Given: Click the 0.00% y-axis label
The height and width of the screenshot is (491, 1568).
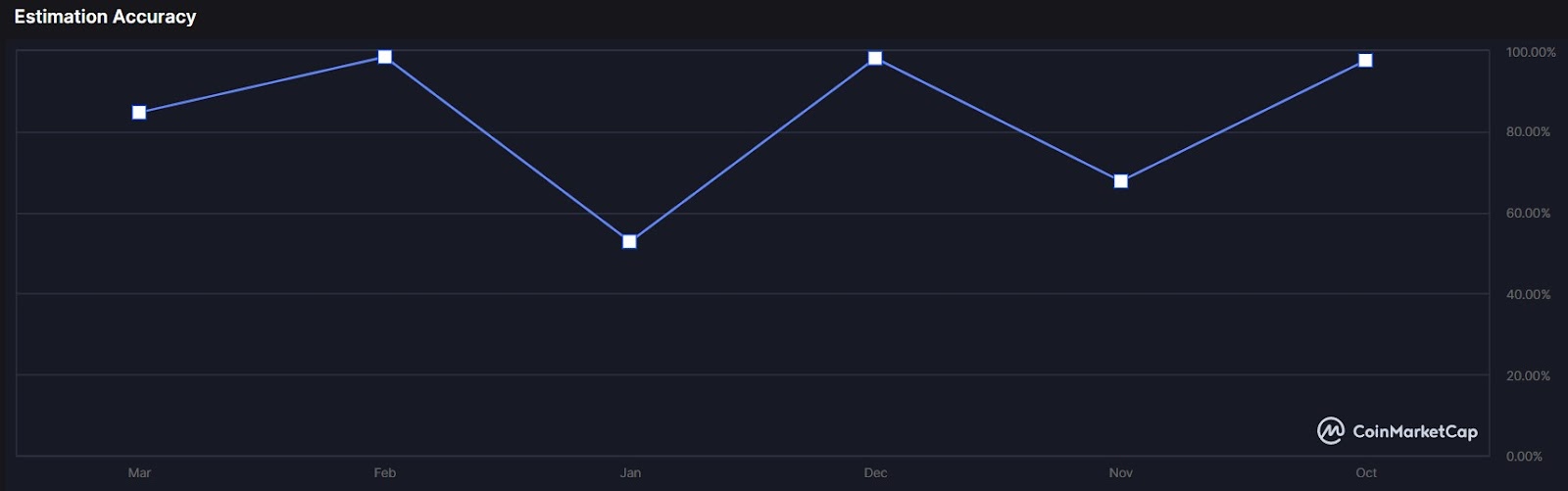Looking at the screenshot, I should [1524, 456].
